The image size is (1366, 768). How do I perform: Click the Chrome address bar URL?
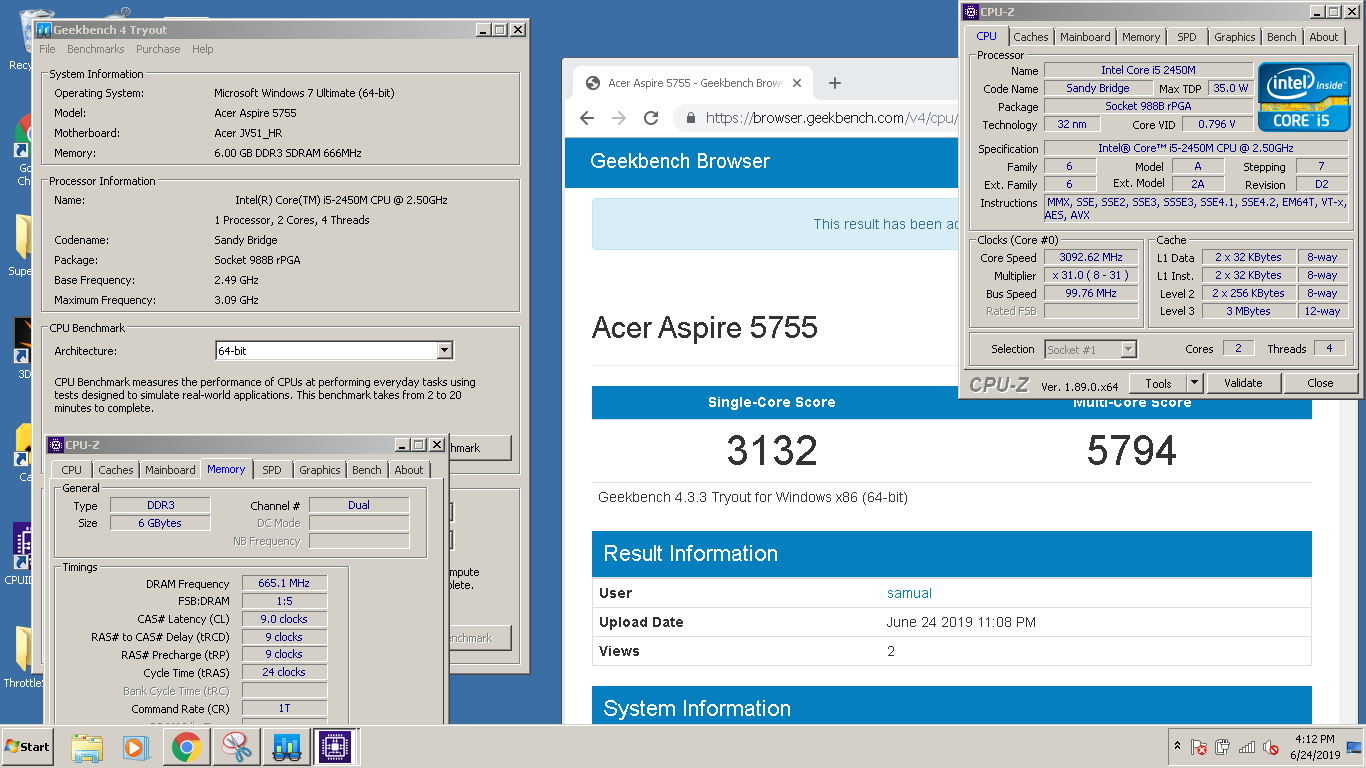tap(830, 118)
